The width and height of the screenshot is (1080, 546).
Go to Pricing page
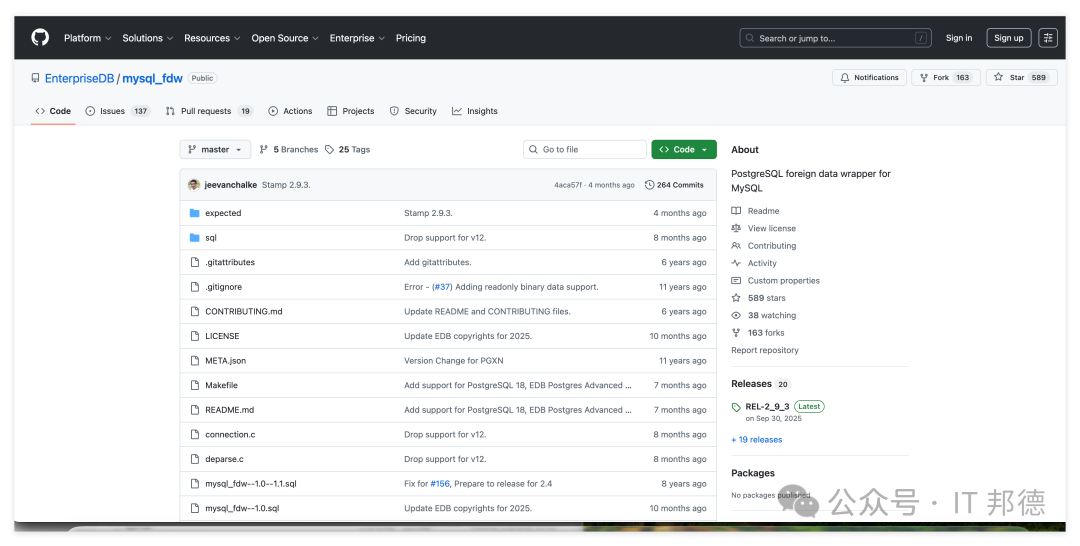click(411, 38)
